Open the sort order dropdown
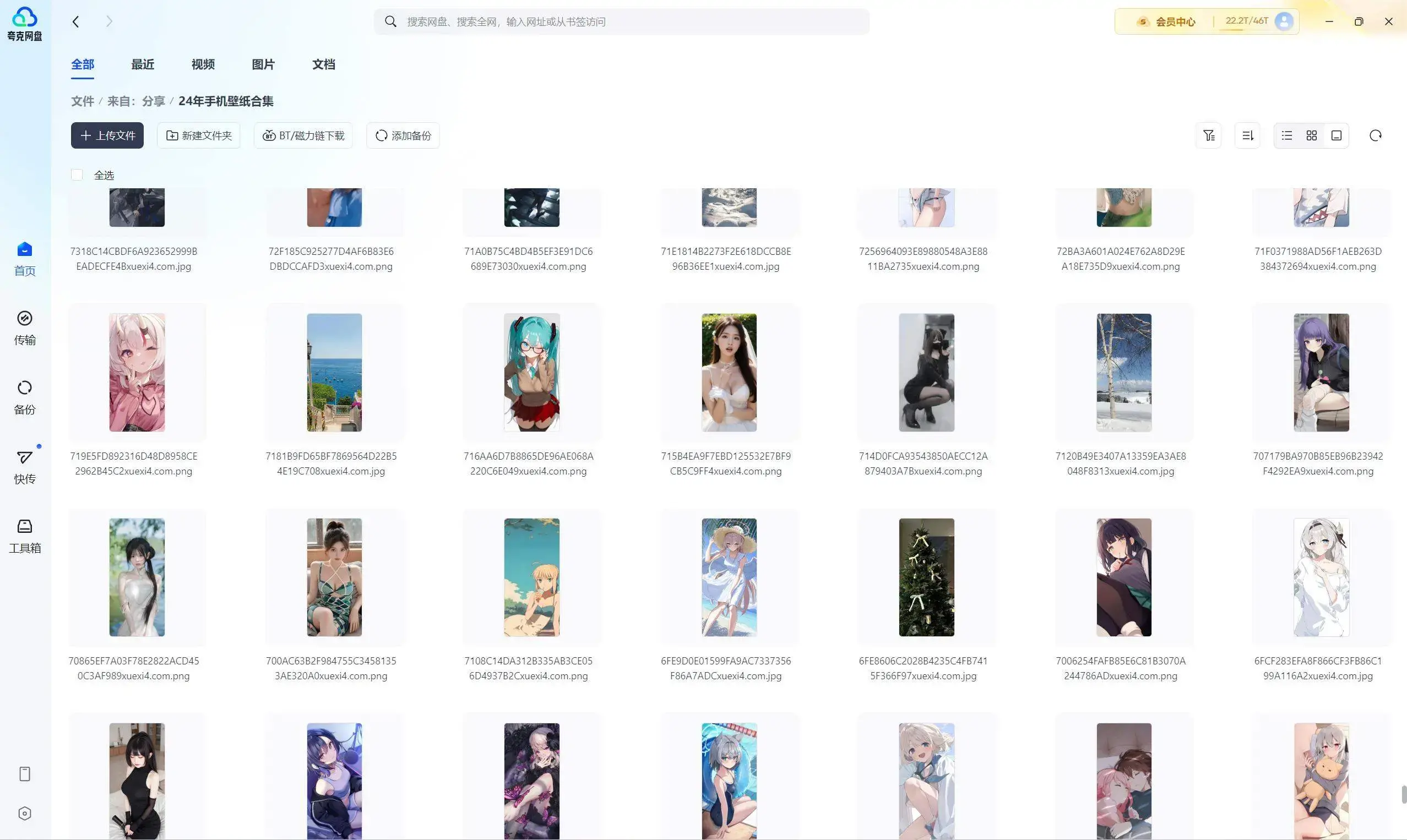 point(1247,135)
